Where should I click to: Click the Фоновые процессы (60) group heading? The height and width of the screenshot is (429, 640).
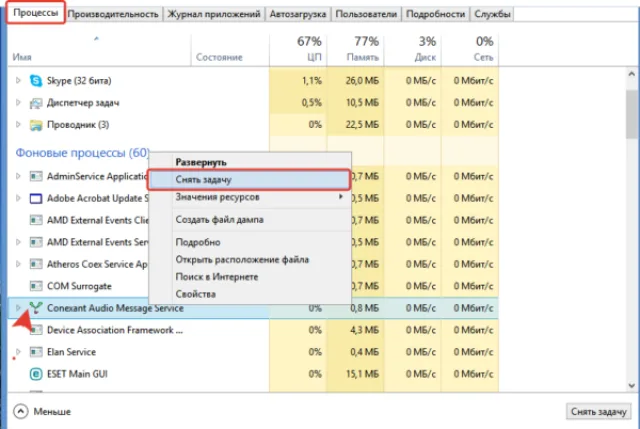point(82,153)
